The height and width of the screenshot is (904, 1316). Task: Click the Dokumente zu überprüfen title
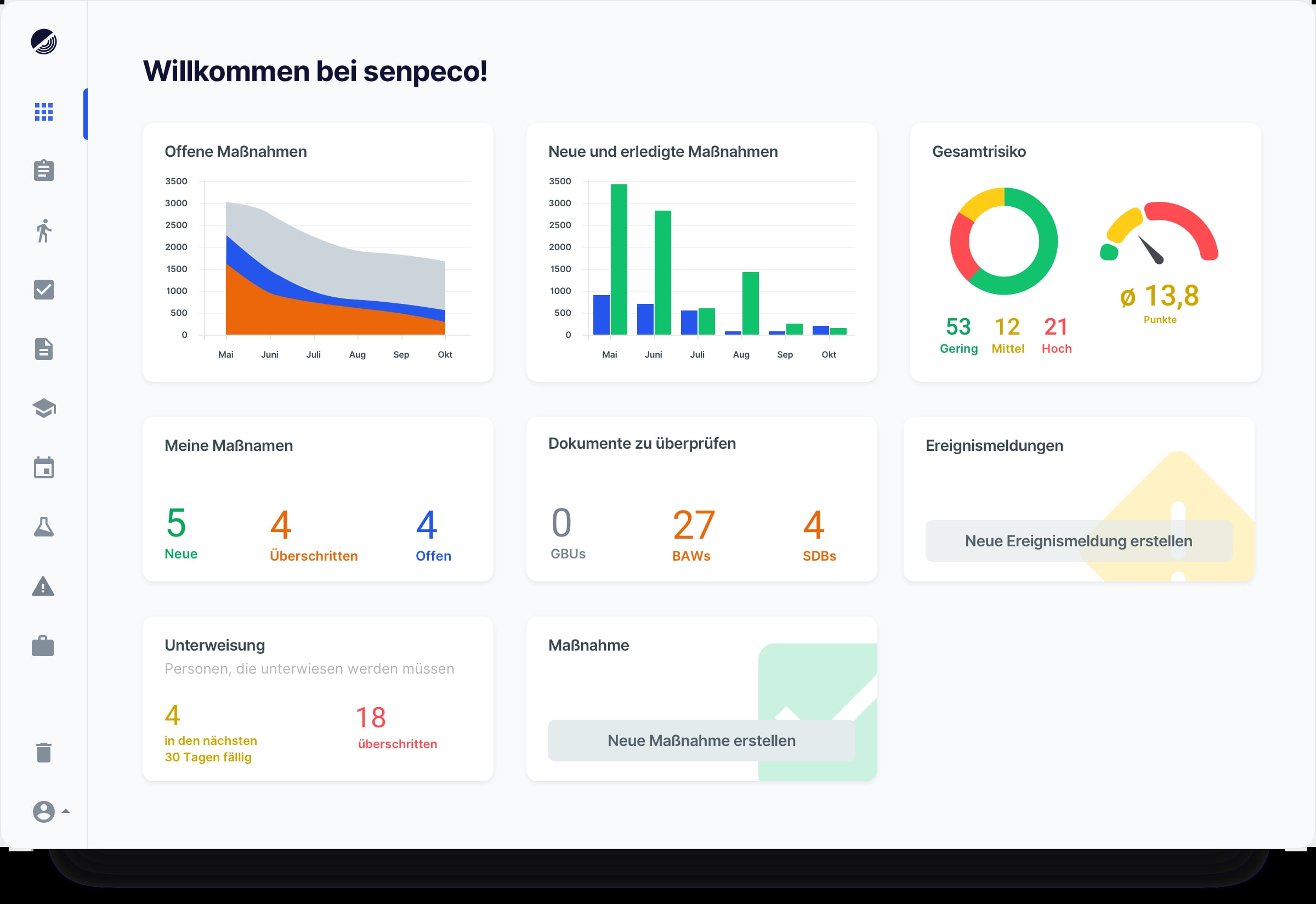pos(642,444)
